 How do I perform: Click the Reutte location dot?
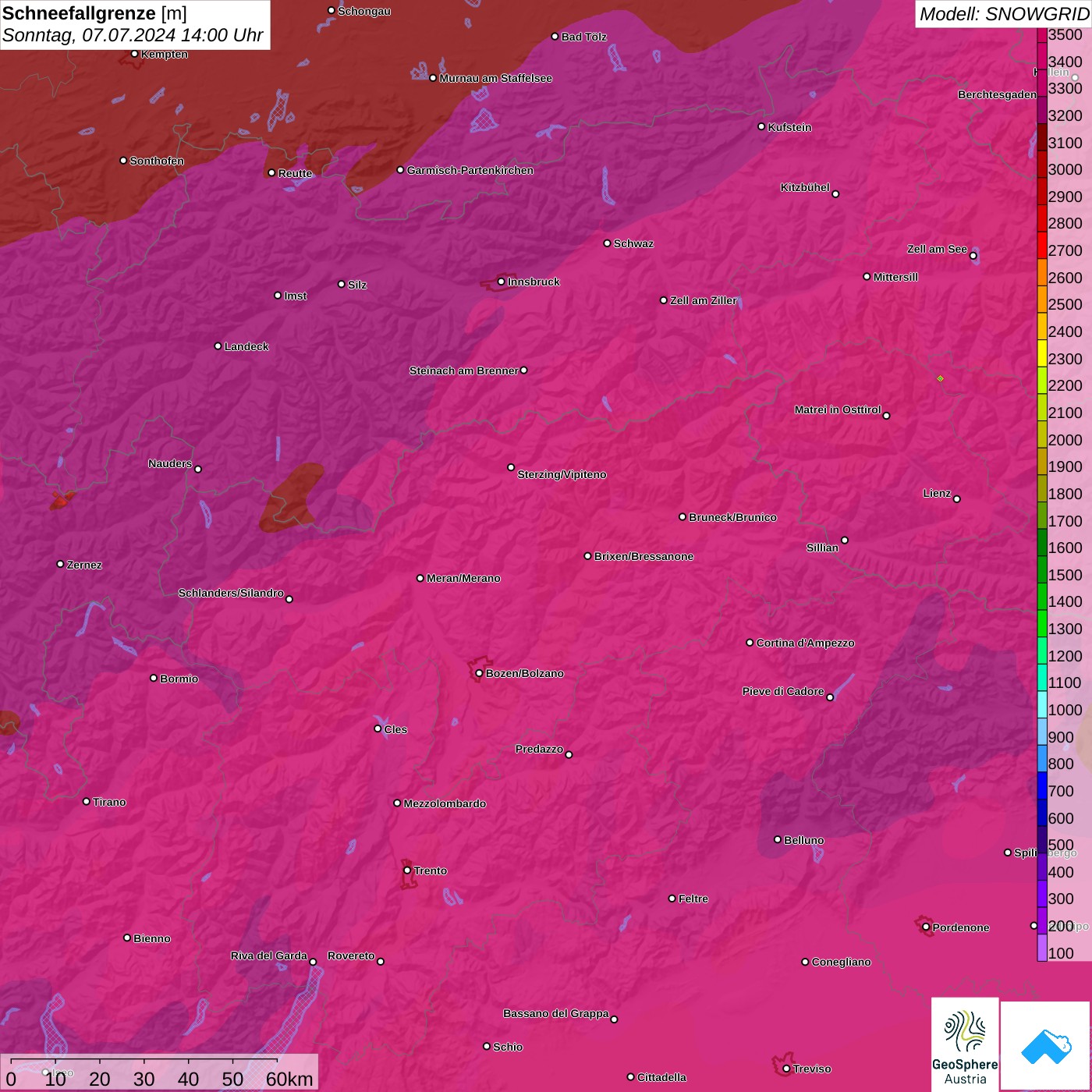tap(271, 172)
